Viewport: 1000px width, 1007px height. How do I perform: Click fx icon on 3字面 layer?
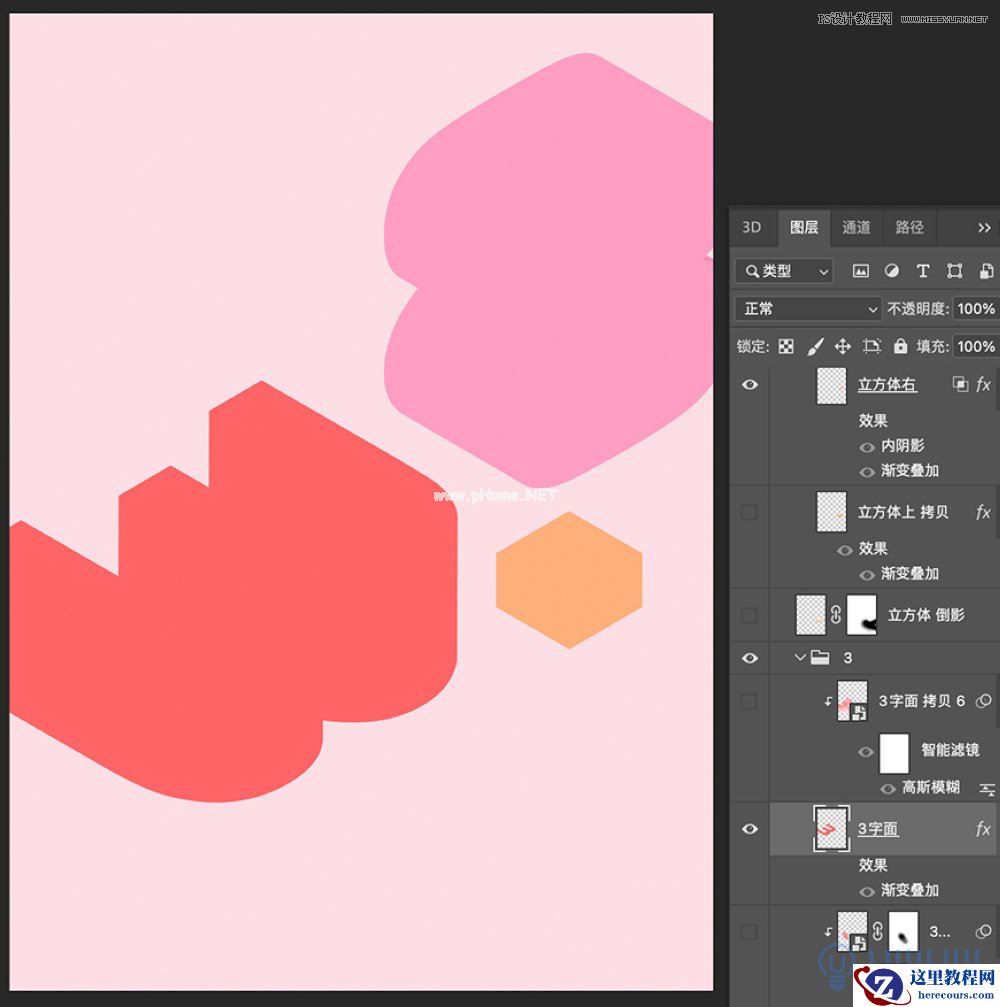tap(983, 829)
